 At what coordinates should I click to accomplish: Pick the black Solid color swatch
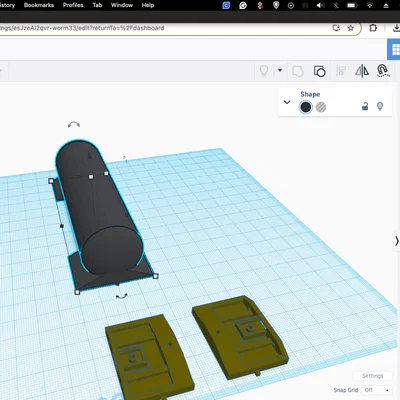coord(306,107)
